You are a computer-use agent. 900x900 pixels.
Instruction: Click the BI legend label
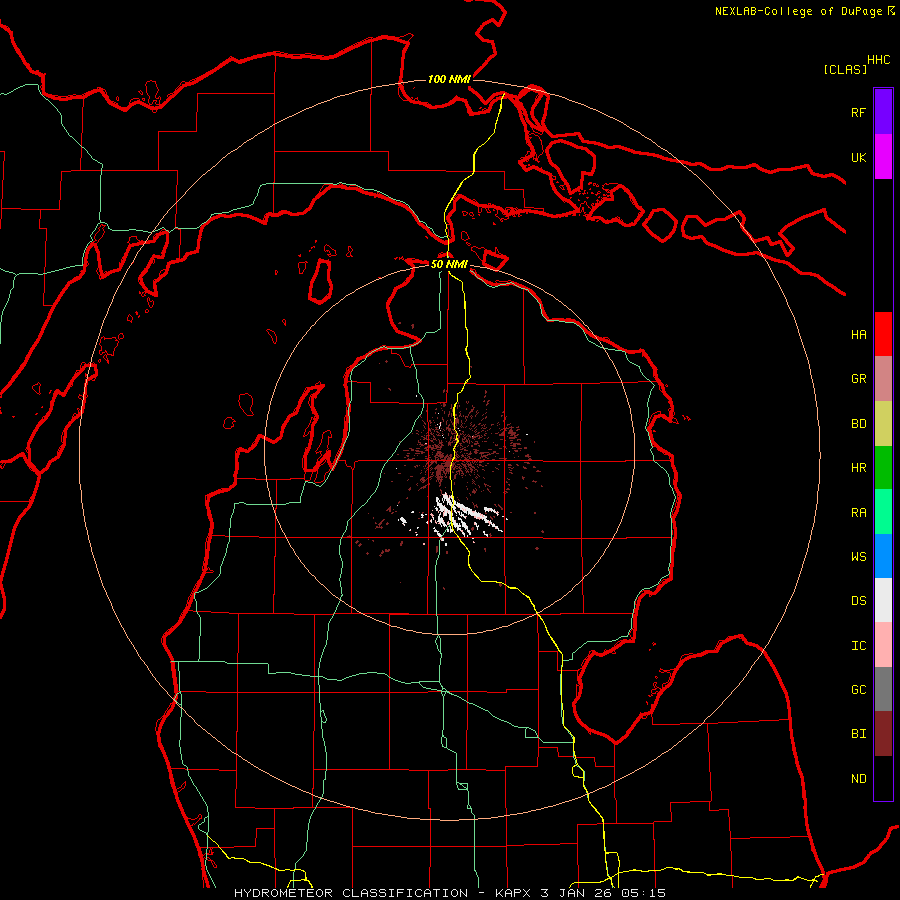click(858, 734)
